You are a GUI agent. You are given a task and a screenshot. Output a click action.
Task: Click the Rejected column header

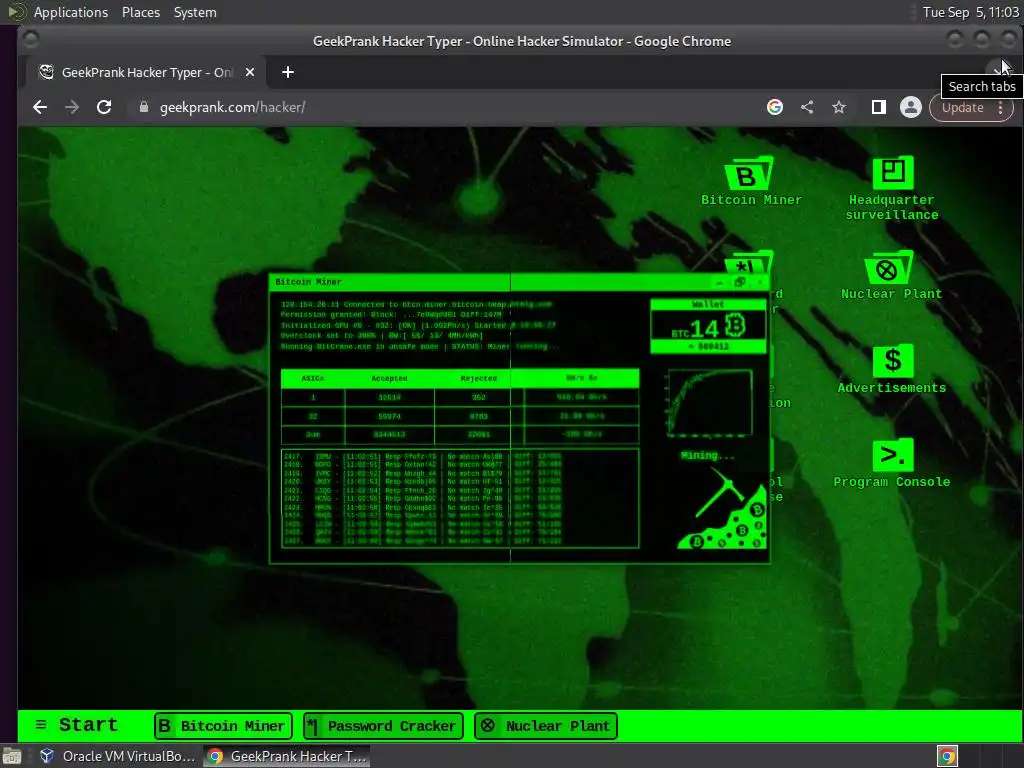pyautogui.click(x=479, y=378)
